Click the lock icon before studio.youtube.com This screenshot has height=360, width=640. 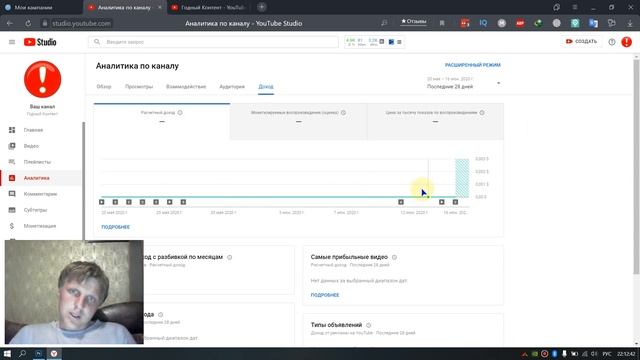click(45, 23)
